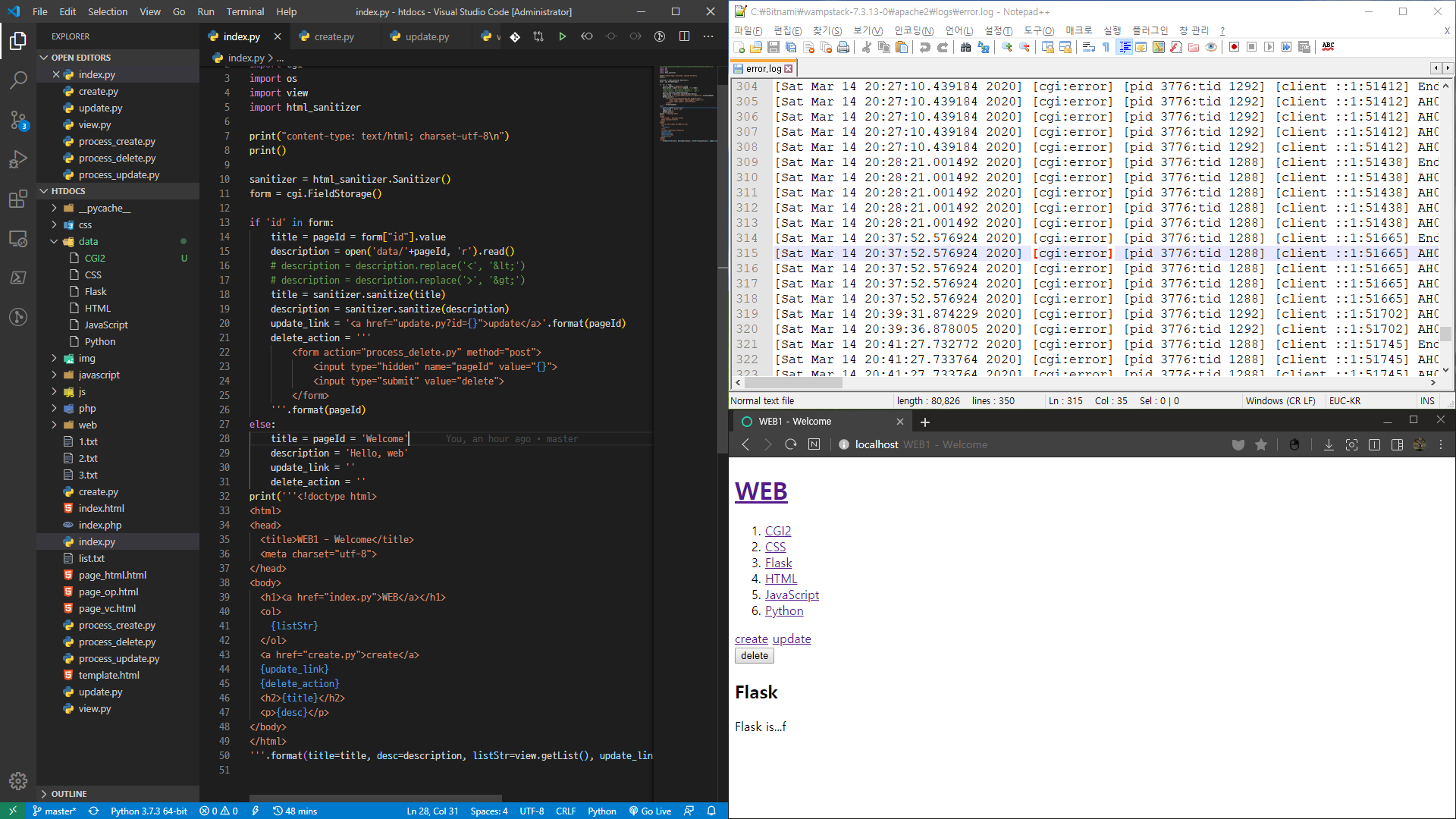
Task: Click Notepad++ Find binoculars icon
Action: pos(965,47)
